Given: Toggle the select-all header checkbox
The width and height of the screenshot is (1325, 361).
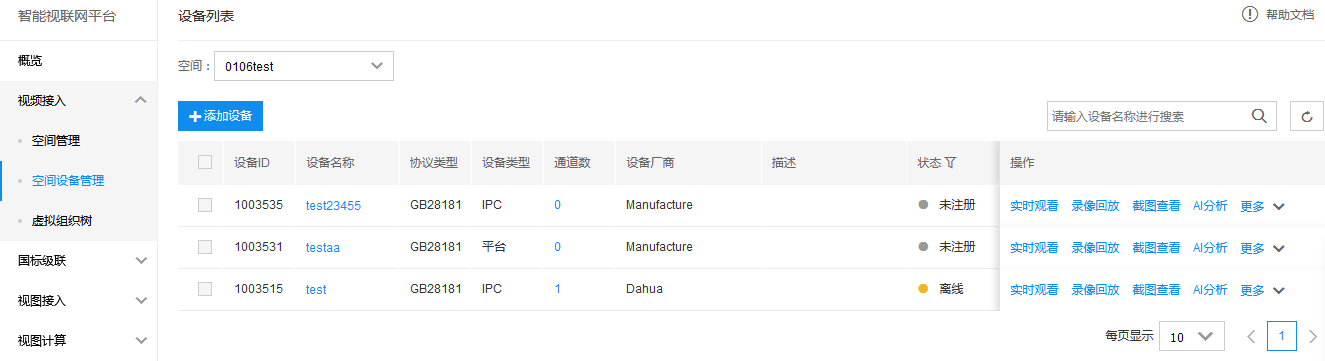Looking at the screenshot, I should coord(205,162).
